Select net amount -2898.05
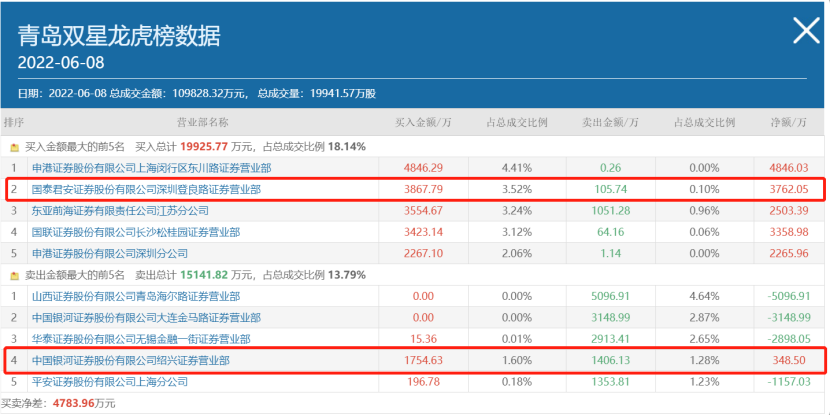830x415 pixels. coord(789,339)
